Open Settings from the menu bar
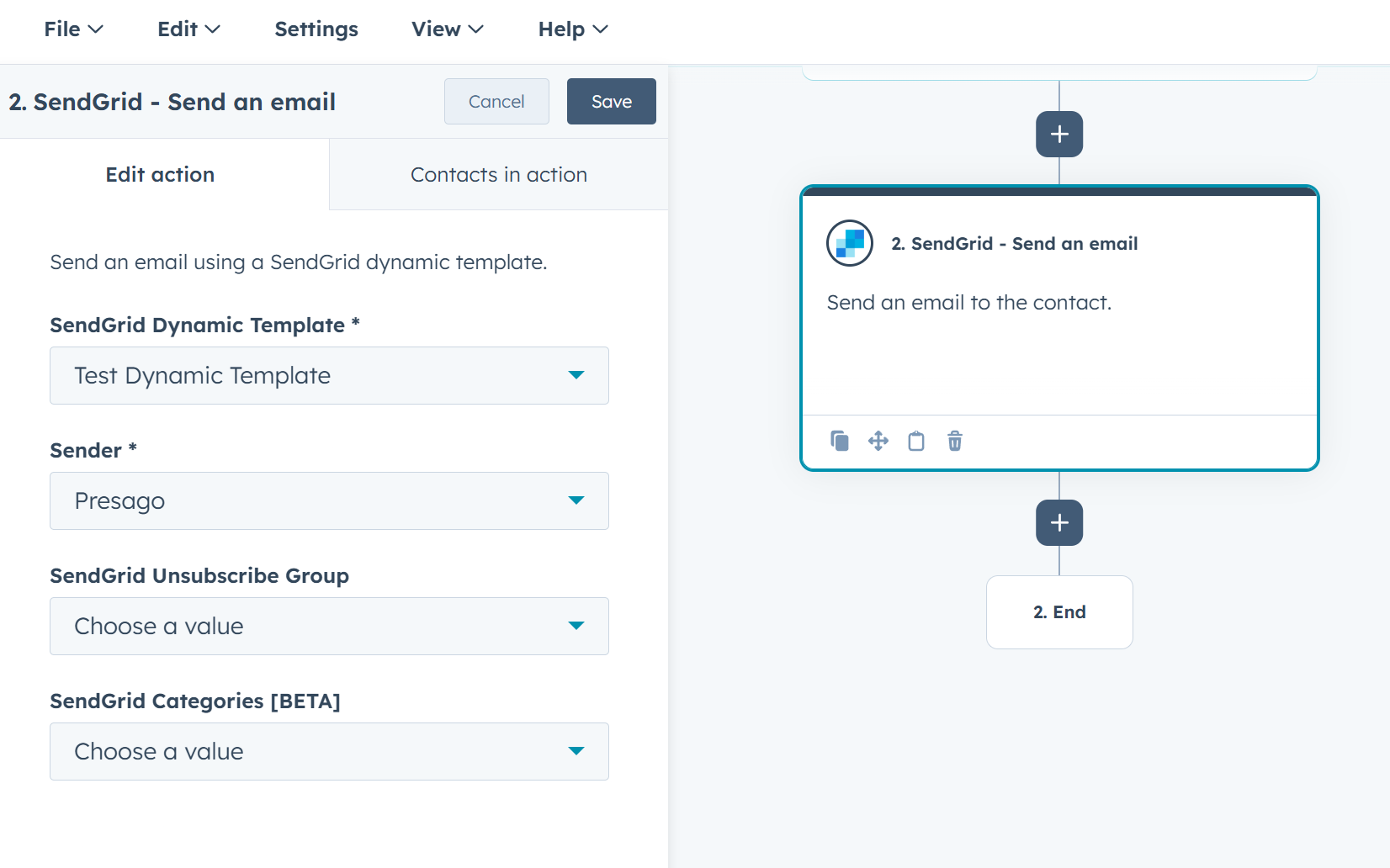Viewport: 1390px width, 868px height. point(316,29)
